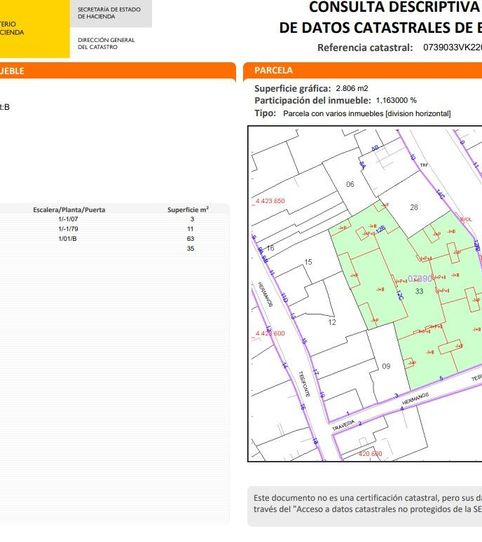Image resolution: width=482 pixels, height=542 pixels.
Task: Click coordinate label '4.423.650' on the map
Action: click(270, 201)
